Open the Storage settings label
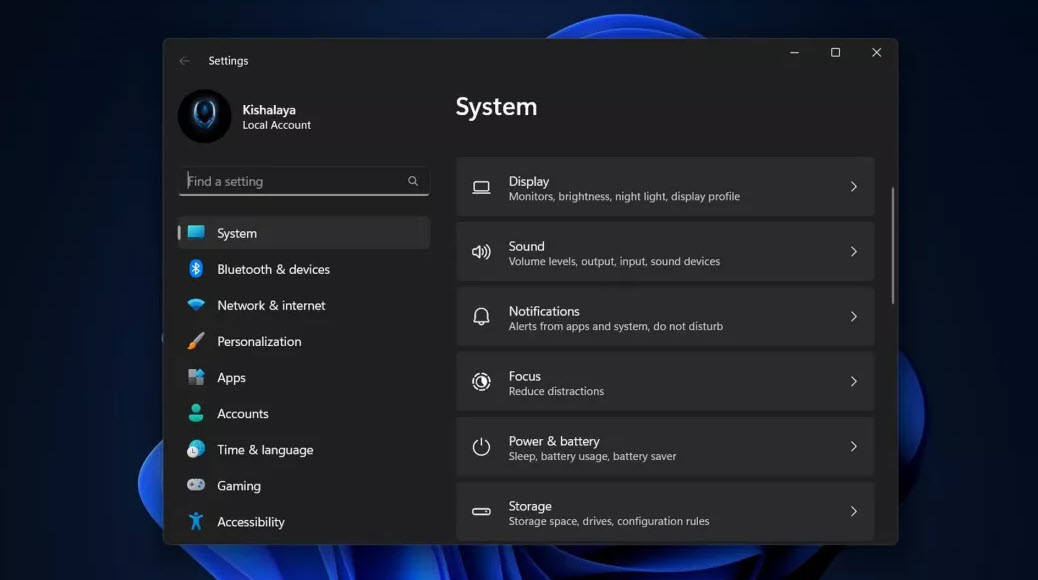1038x580 pixels. [x=530, y=506]
